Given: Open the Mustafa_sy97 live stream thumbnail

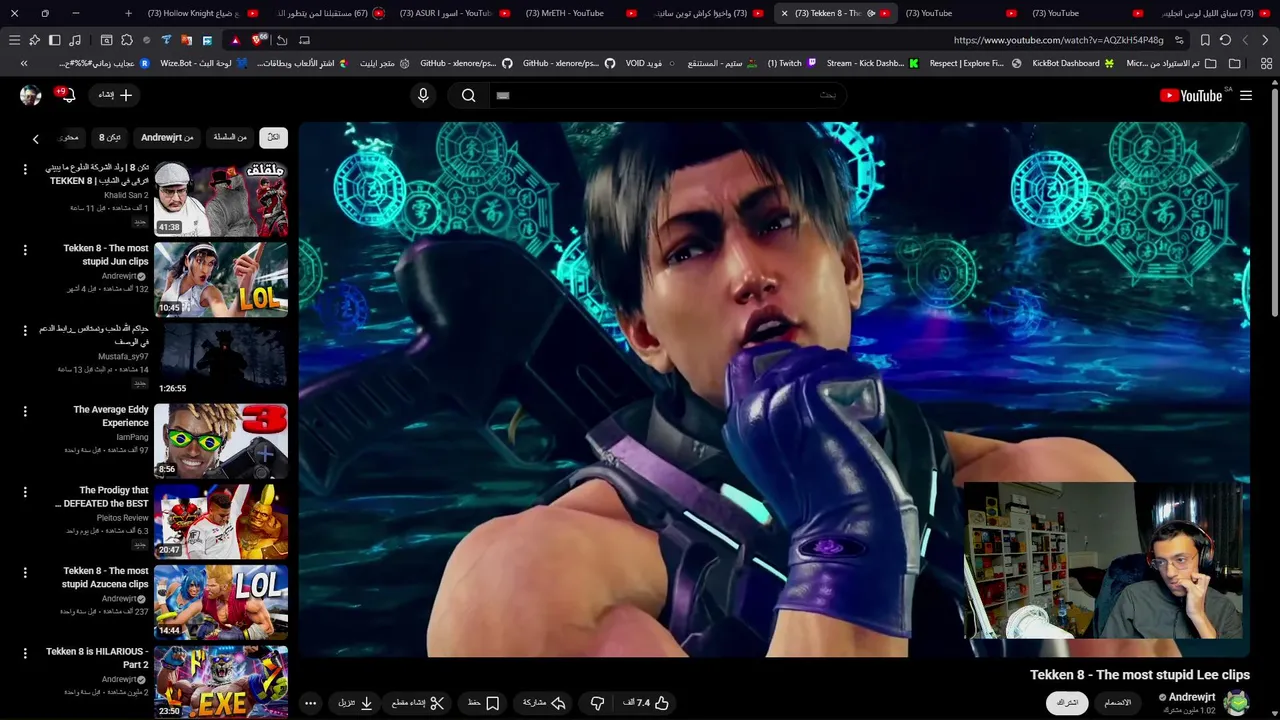Looking at the screenshot, I should pos(221,360).
